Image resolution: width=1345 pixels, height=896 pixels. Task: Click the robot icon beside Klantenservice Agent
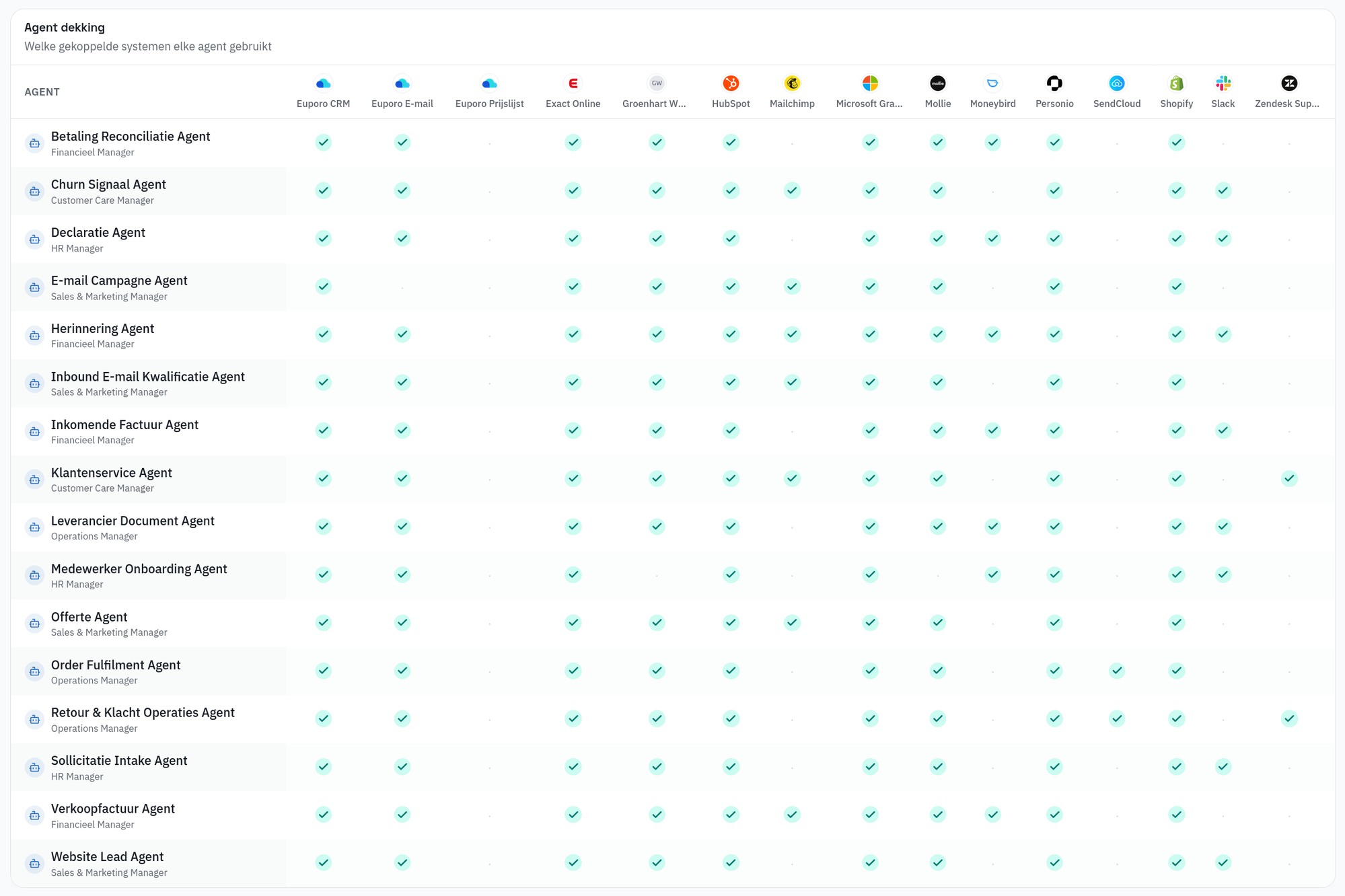[x=34, y=480]
